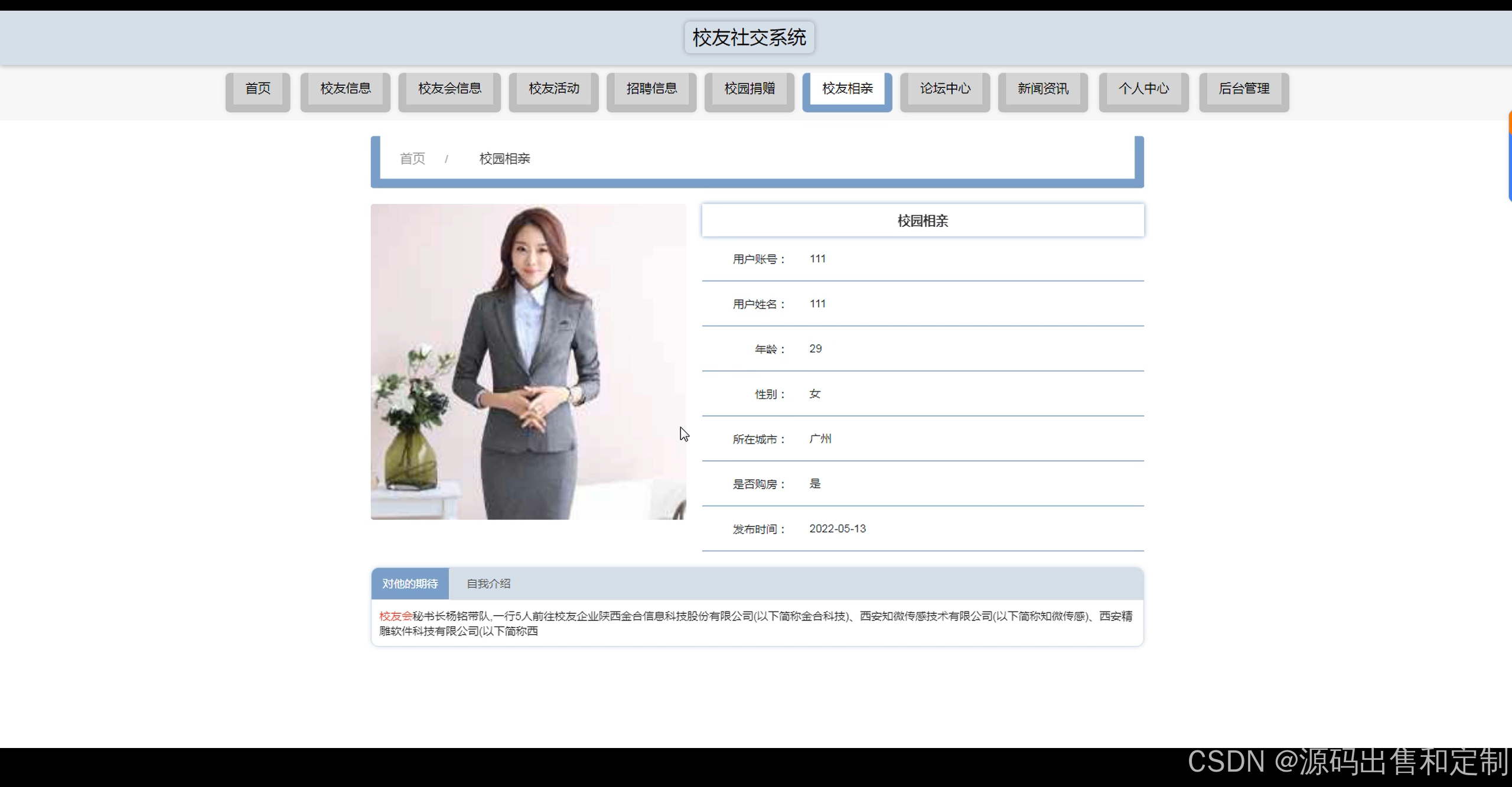Click 首页 breadcrumb link
The height and width of the screenshot is (787, 1512).
412,158
